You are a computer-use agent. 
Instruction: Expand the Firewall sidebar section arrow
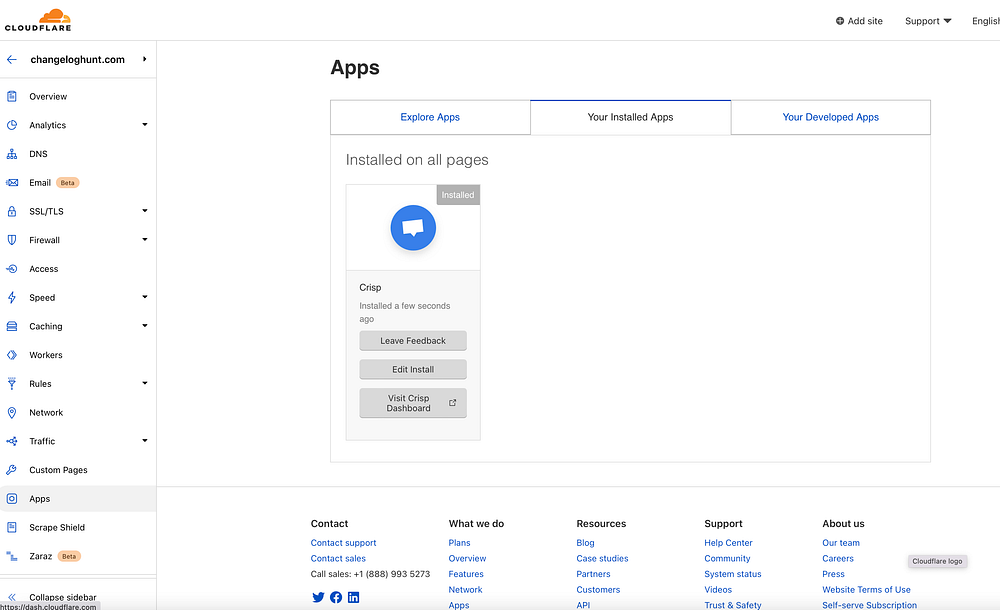145,239
